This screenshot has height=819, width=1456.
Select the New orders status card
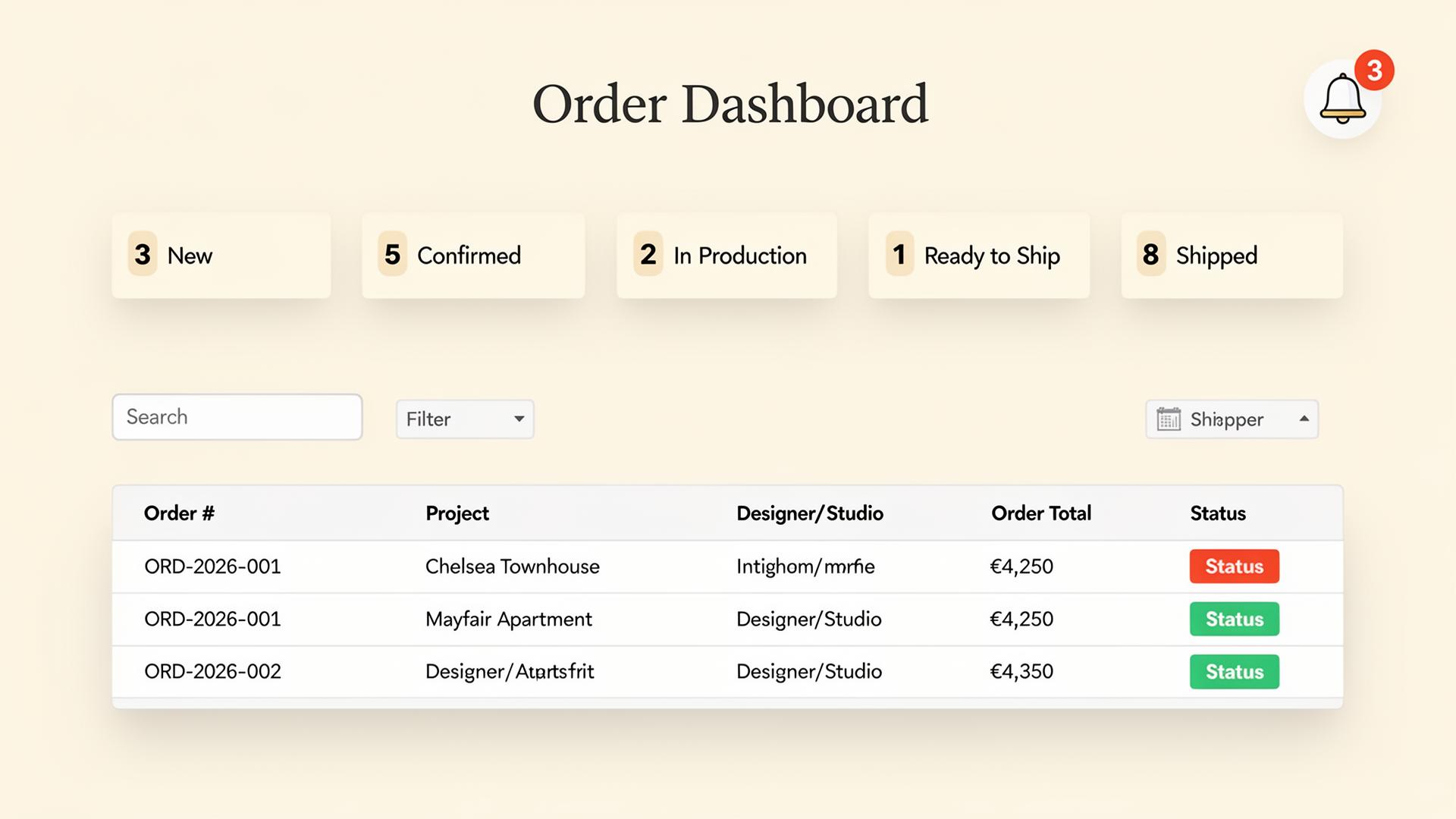pos(221,256)
